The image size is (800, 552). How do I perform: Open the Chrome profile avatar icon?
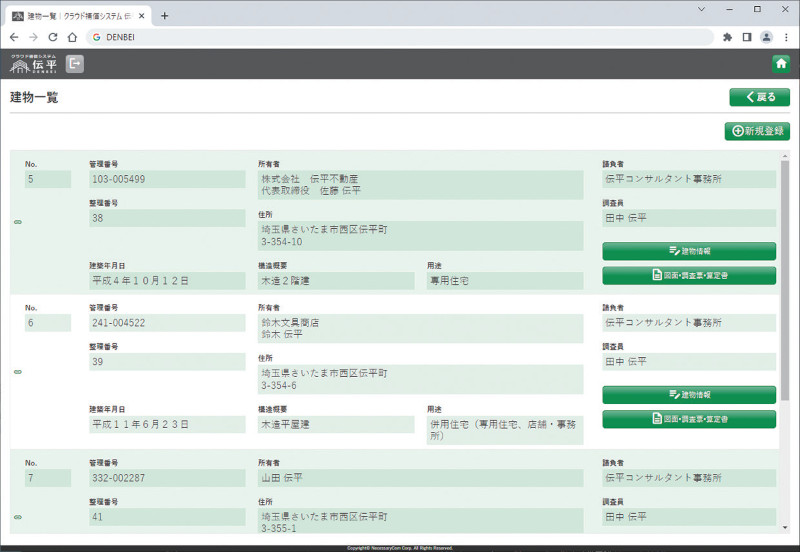pyautogui.click(x=766, y=37)
